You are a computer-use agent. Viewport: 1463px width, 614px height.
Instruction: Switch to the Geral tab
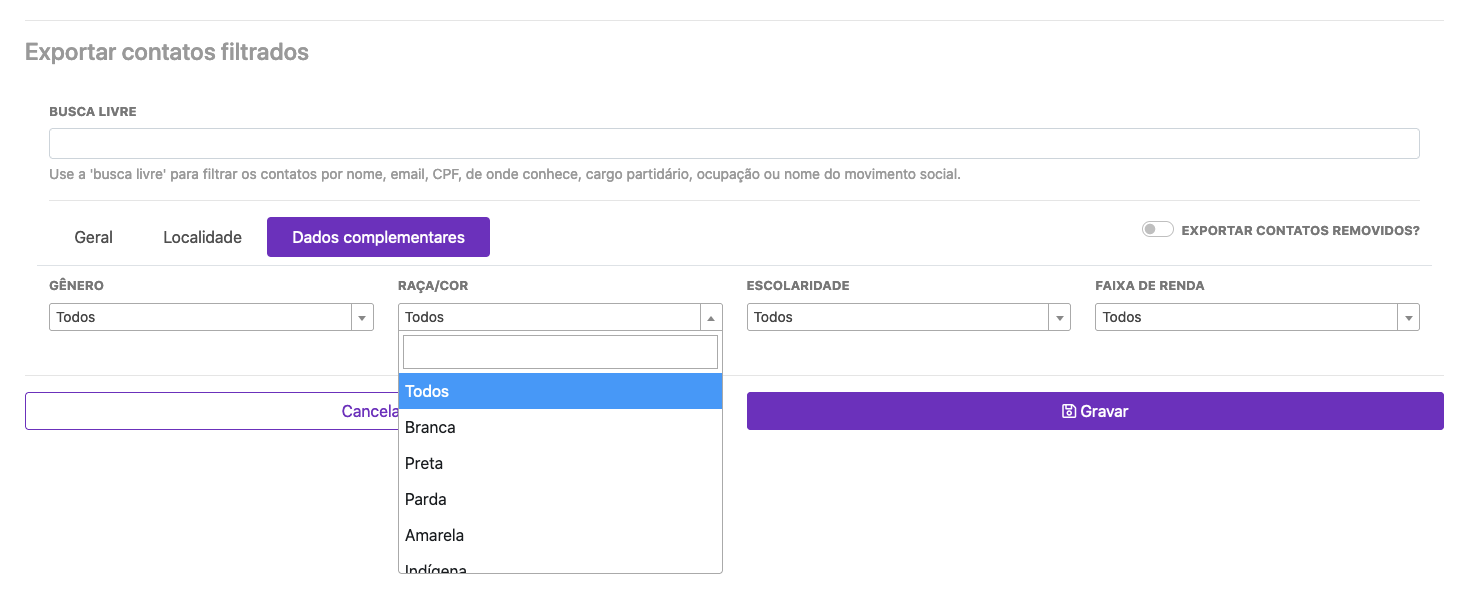point(93,237)
